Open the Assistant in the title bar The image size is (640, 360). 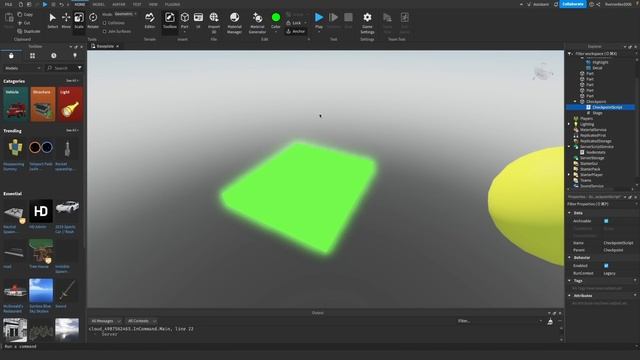tap(538, 4)
